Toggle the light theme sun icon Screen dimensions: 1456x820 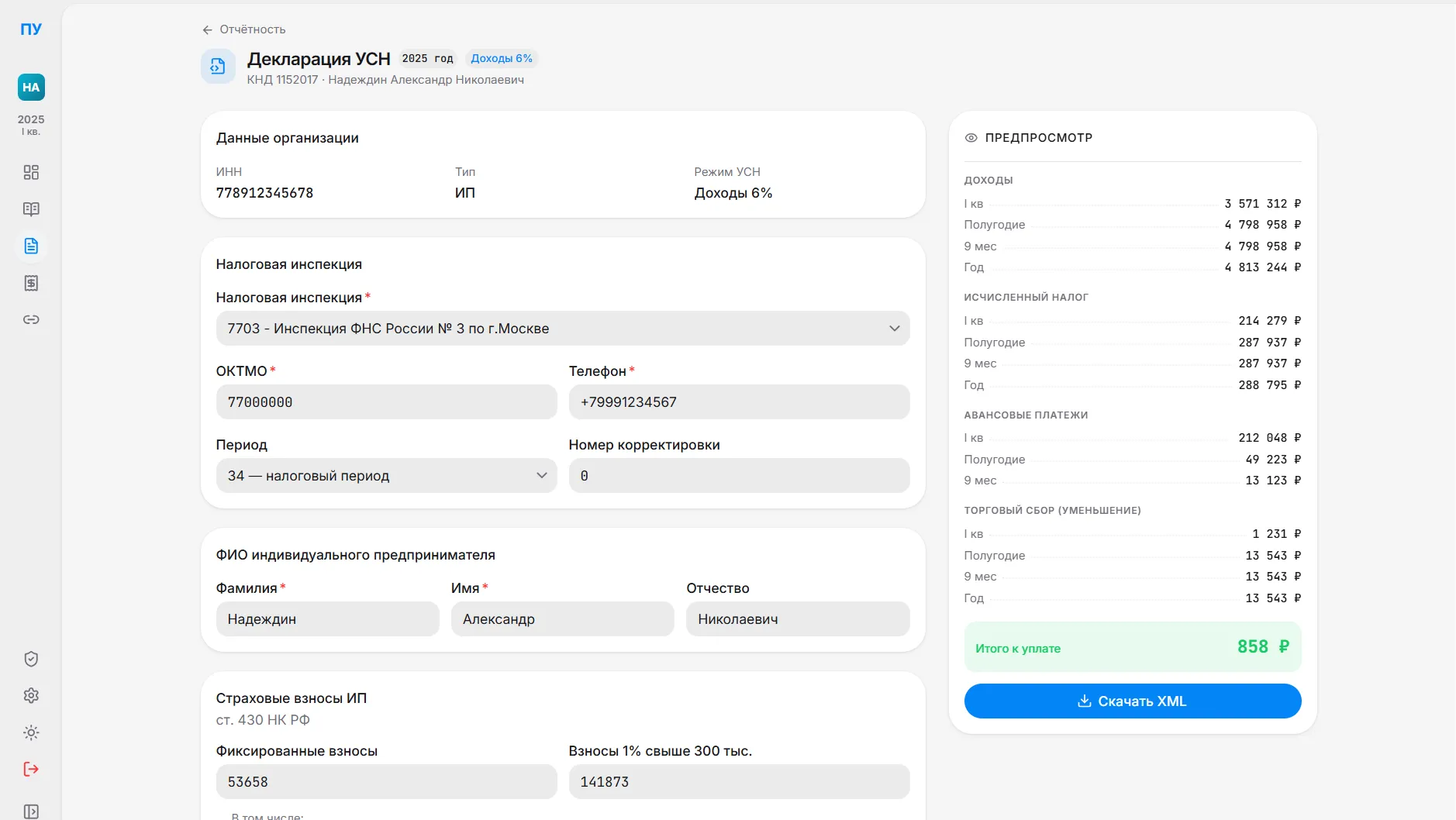pyautogui.click(x=31, y=732)
